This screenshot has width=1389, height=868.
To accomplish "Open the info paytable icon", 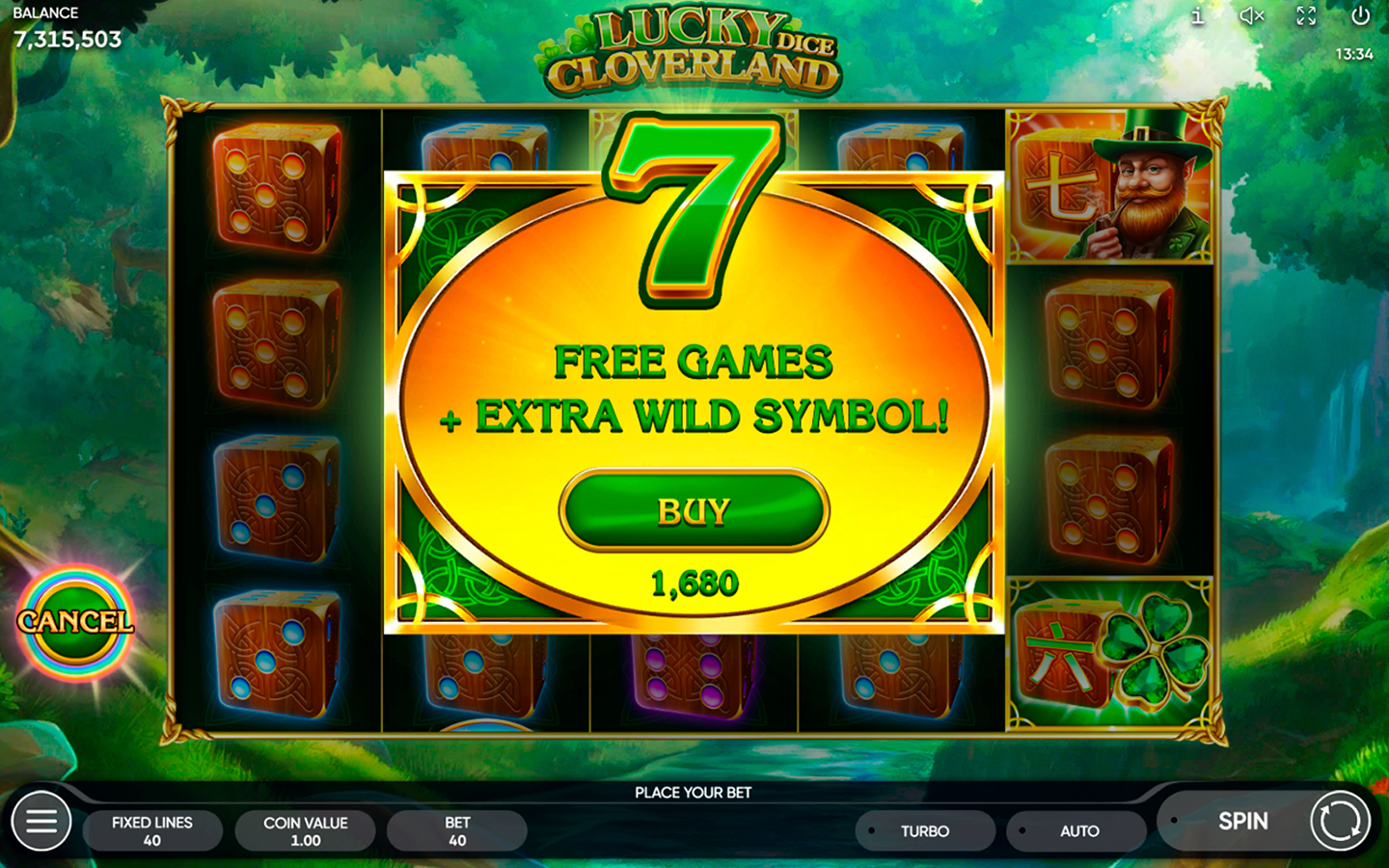I will [1197, 15].
